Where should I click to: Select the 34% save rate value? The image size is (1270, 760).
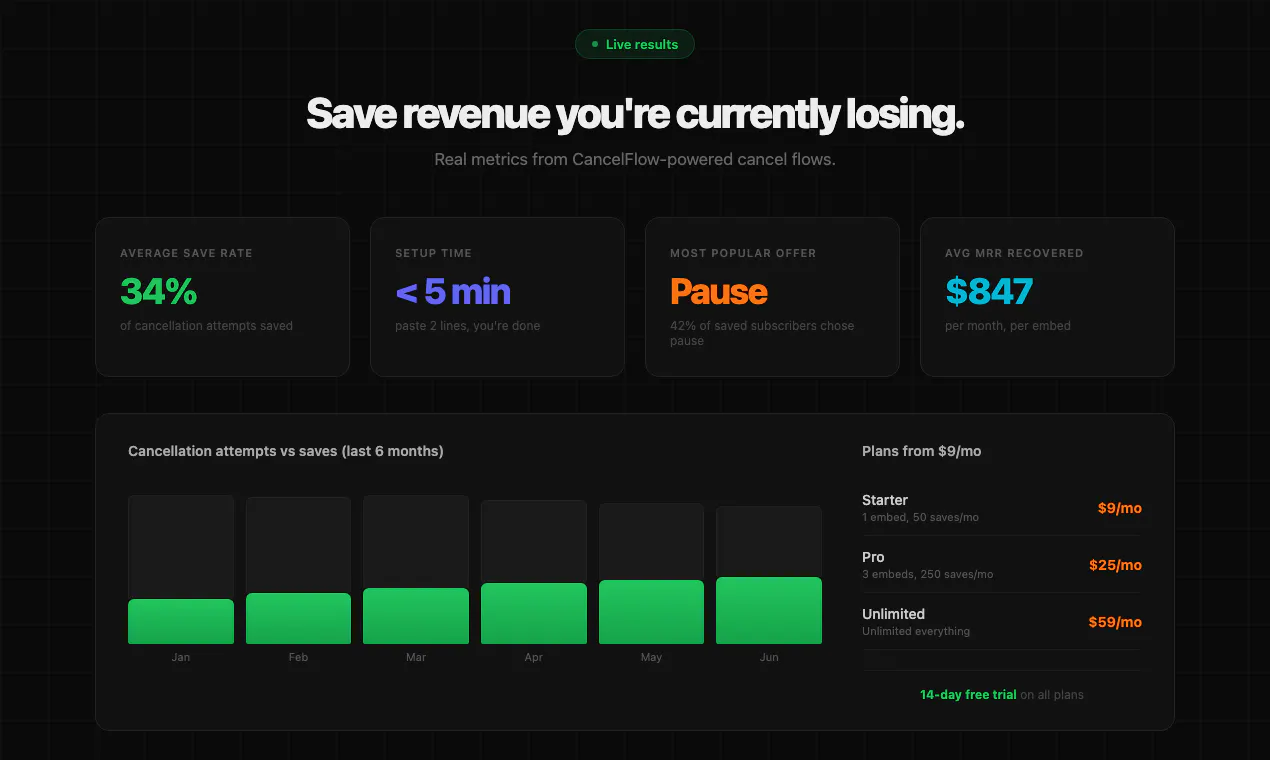(158, 291)
